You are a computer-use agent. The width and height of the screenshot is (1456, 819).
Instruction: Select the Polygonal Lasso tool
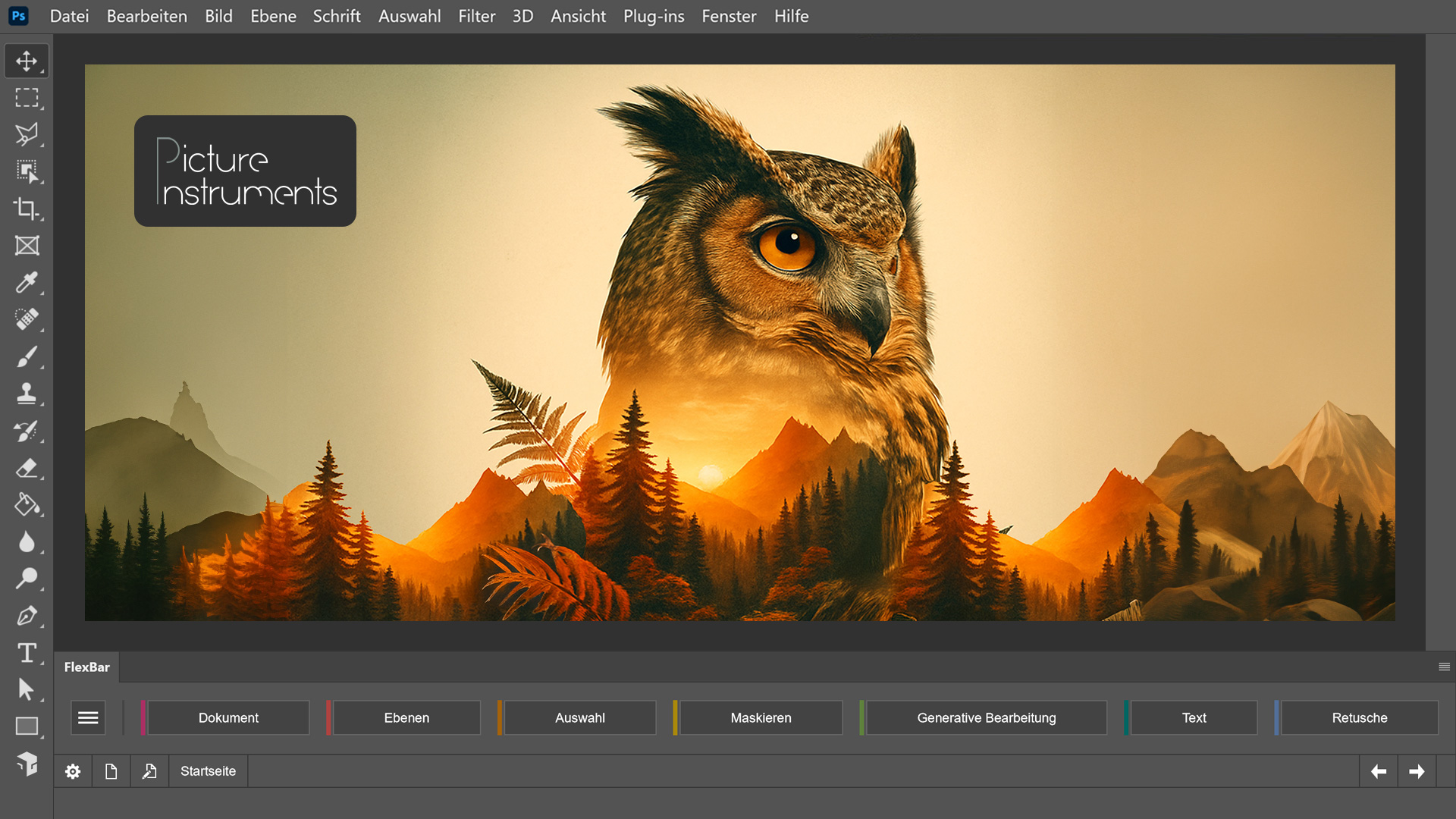point(27,134)
